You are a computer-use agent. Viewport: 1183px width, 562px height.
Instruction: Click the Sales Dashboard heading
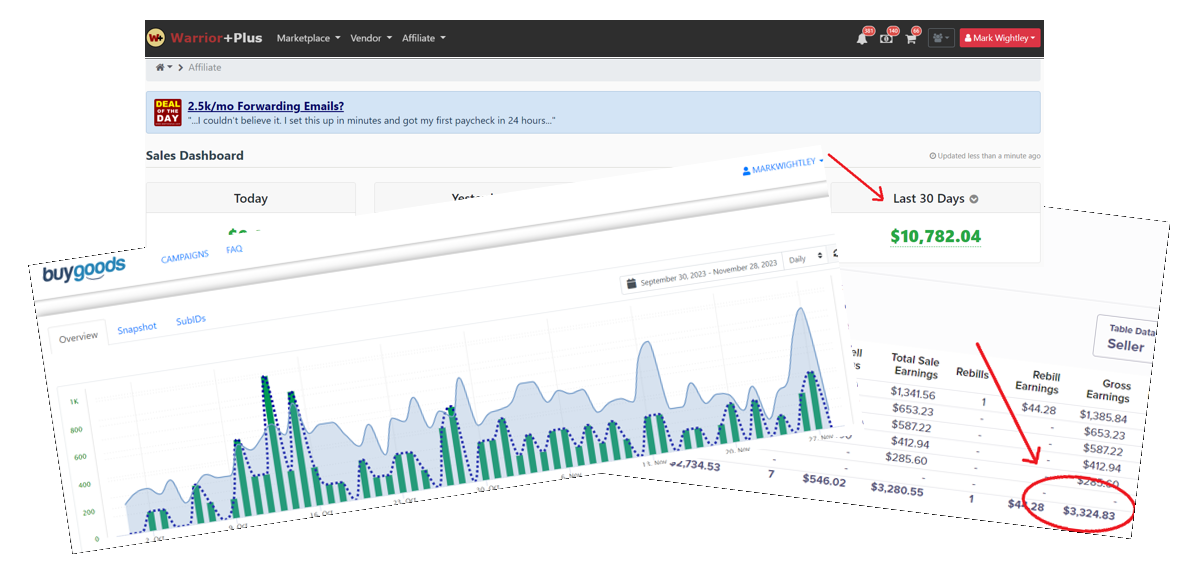195,155
